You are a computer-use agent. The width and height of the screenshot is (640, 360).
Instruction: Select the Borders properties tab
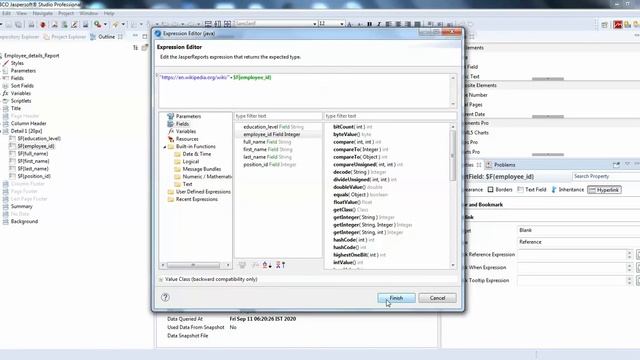(x=500, y=190)
